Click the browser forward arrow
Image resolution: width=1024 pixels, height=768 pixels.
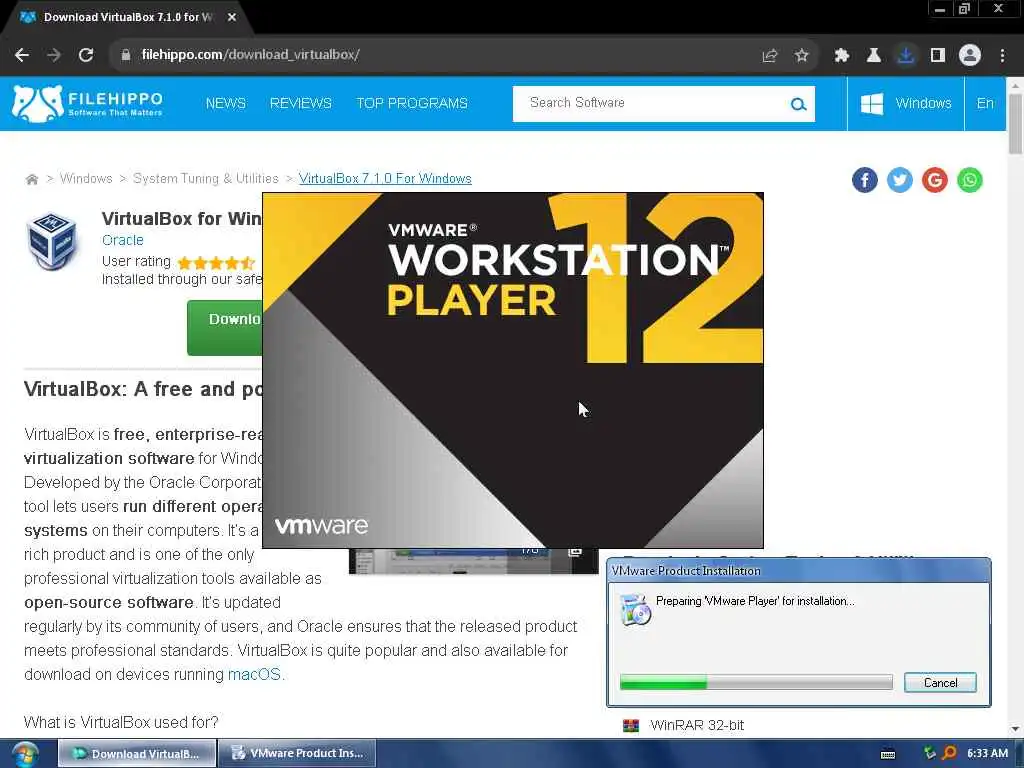[54, 55]
